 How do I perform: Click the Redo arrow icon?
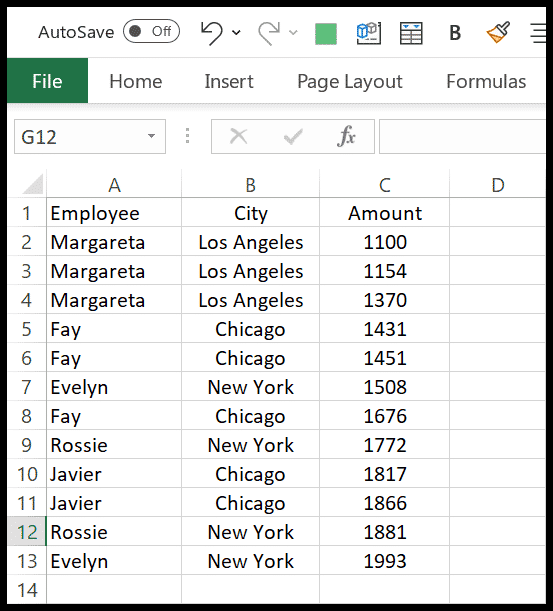click(x=269, y=33)
